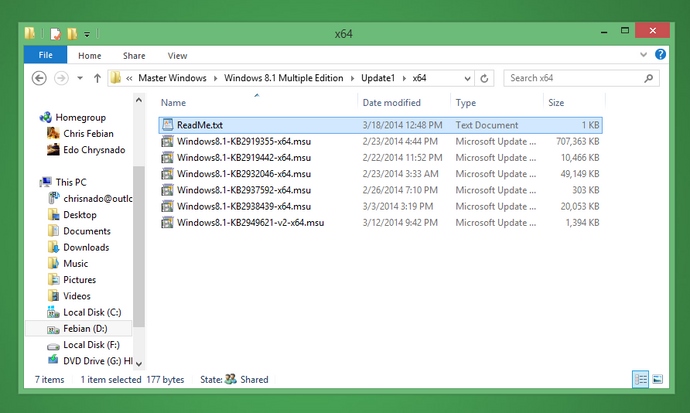Select Chris Febian under Homegroup
The width and height of the screenshot is (690, 413).
(88, 133)
